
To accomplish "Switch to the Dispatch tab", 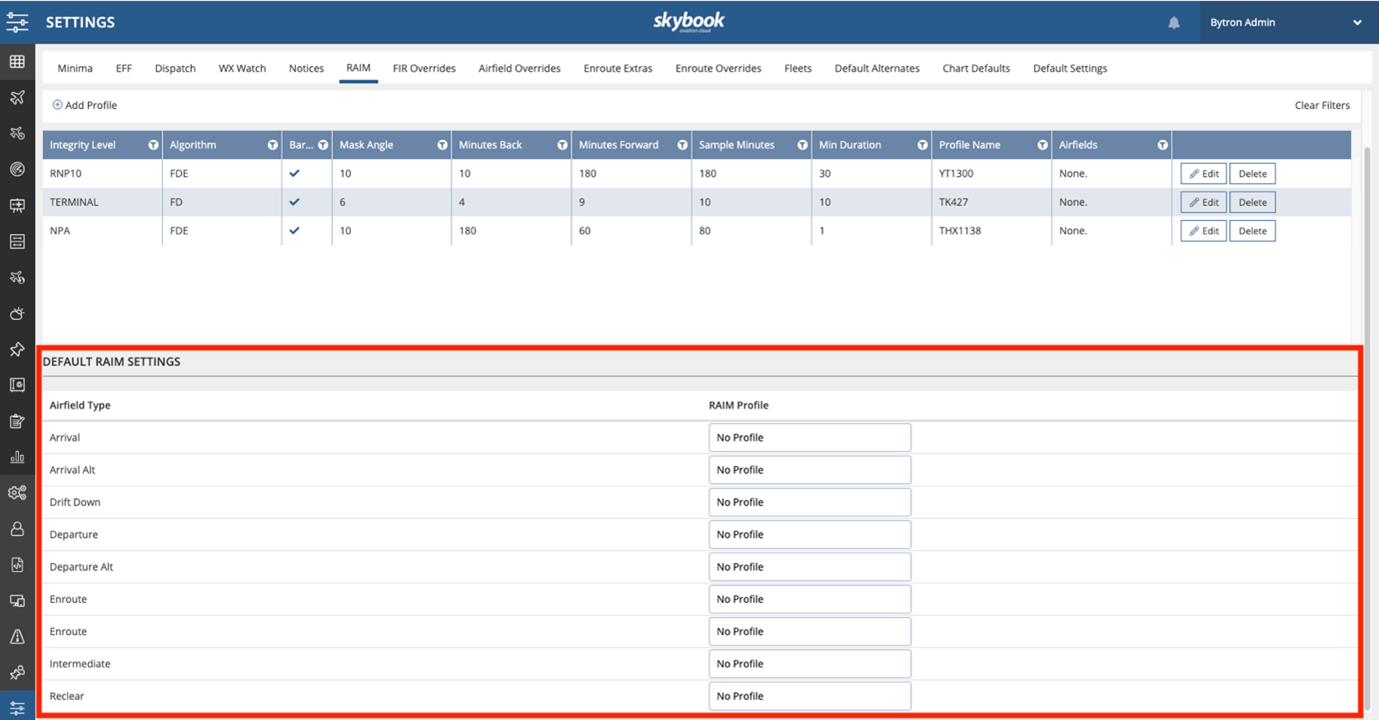I will pos(175,68).
